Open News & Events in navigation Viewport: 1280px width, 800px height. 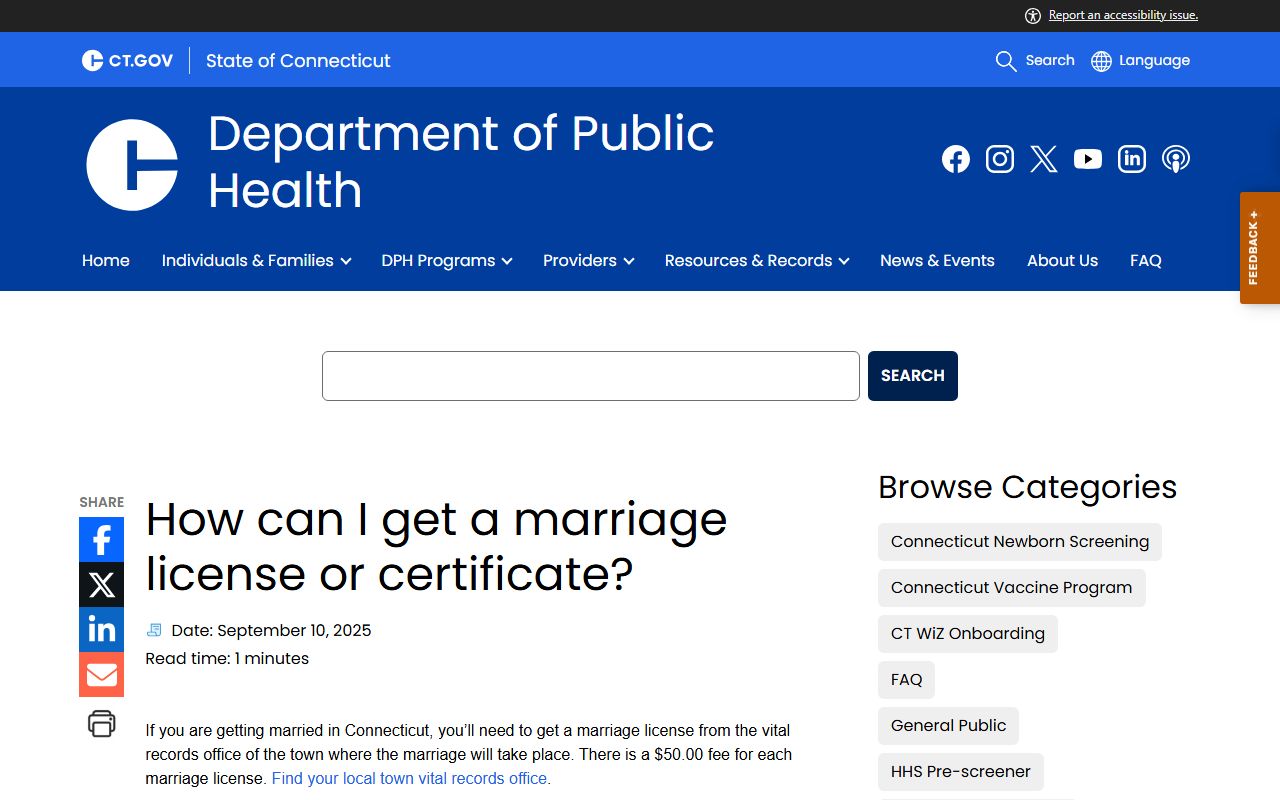pyautogui.click(x=937, y=261)
